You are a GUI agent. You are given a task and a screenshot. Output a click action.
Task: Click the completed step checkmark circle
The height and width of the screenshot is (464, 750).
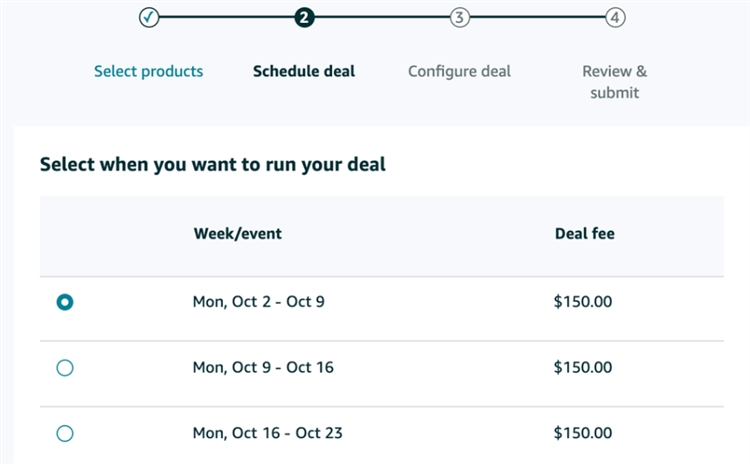point(149,18)
